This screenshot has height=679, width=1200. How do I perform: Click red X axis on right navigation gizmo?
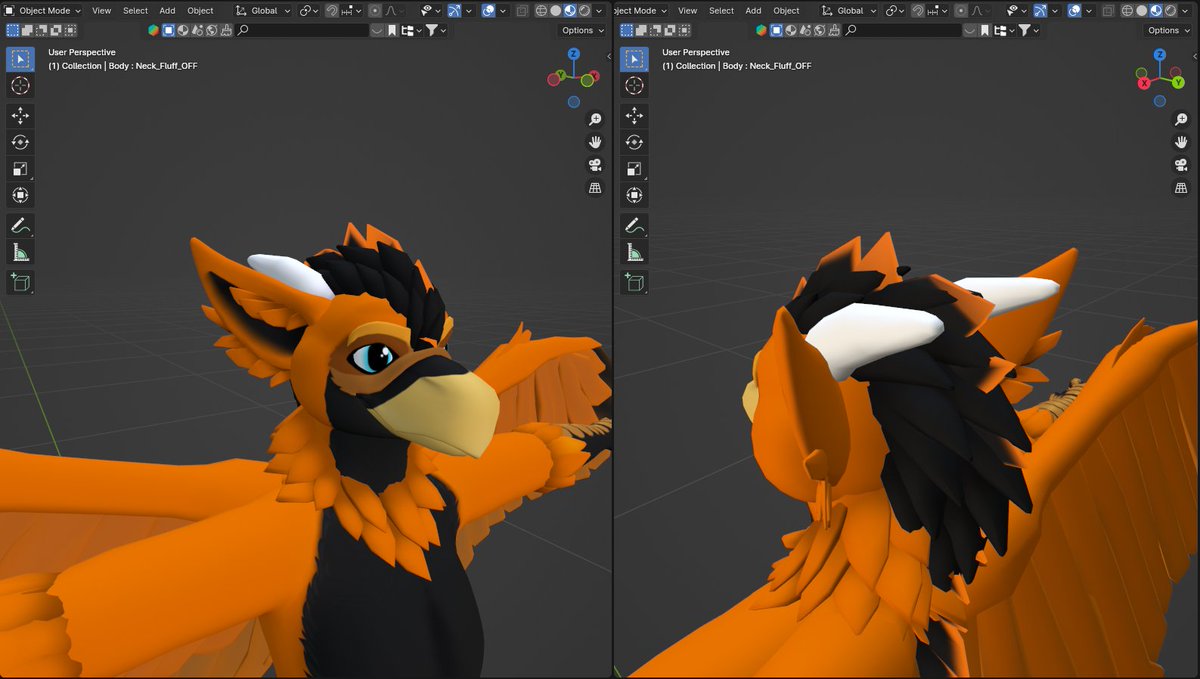tap(1145, 83)
